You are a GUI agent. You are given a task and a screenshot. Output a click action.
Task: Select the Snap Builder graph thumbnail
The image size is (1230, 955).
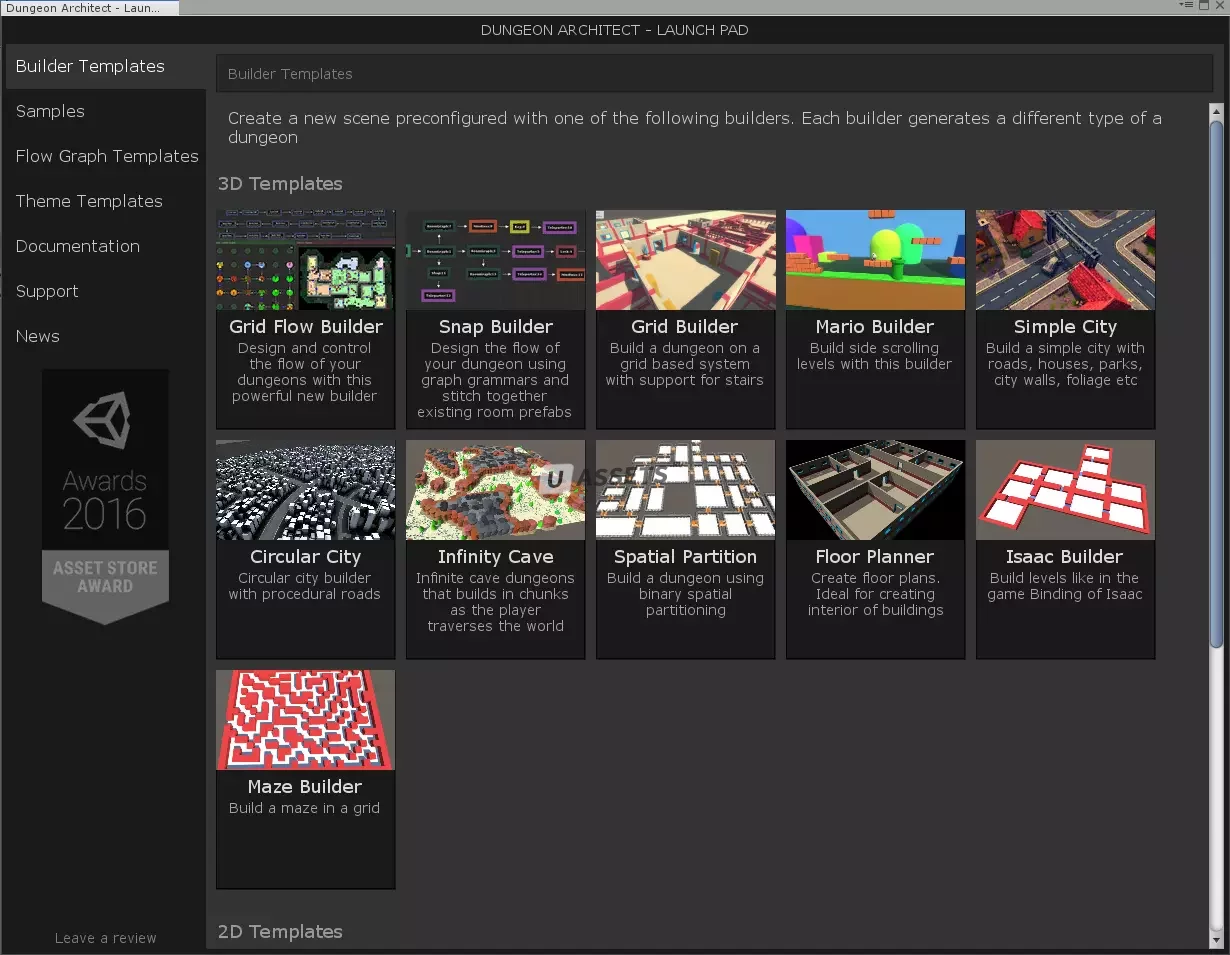[496, 260]
